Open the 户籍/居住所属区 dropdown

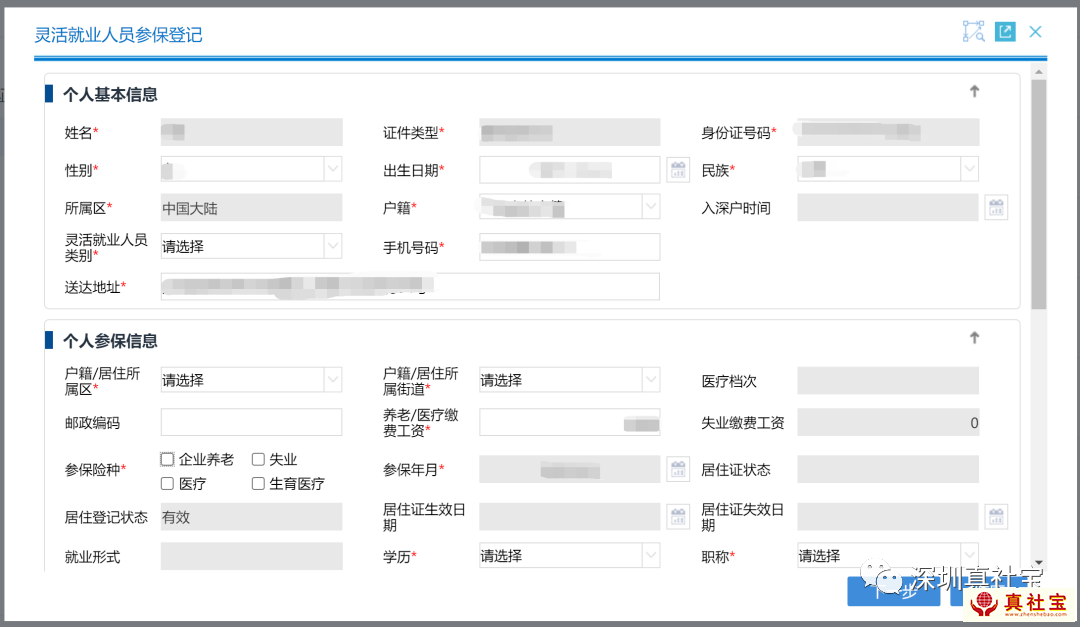[251, 380]
